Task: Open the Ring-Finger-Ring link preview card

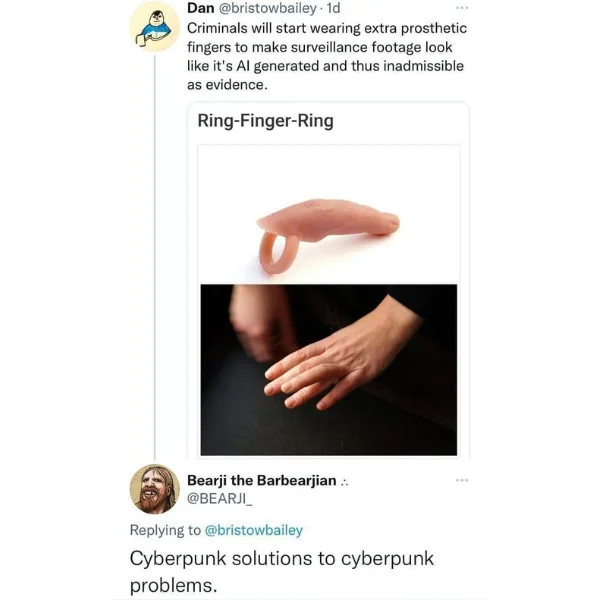Action: (329, 280)
